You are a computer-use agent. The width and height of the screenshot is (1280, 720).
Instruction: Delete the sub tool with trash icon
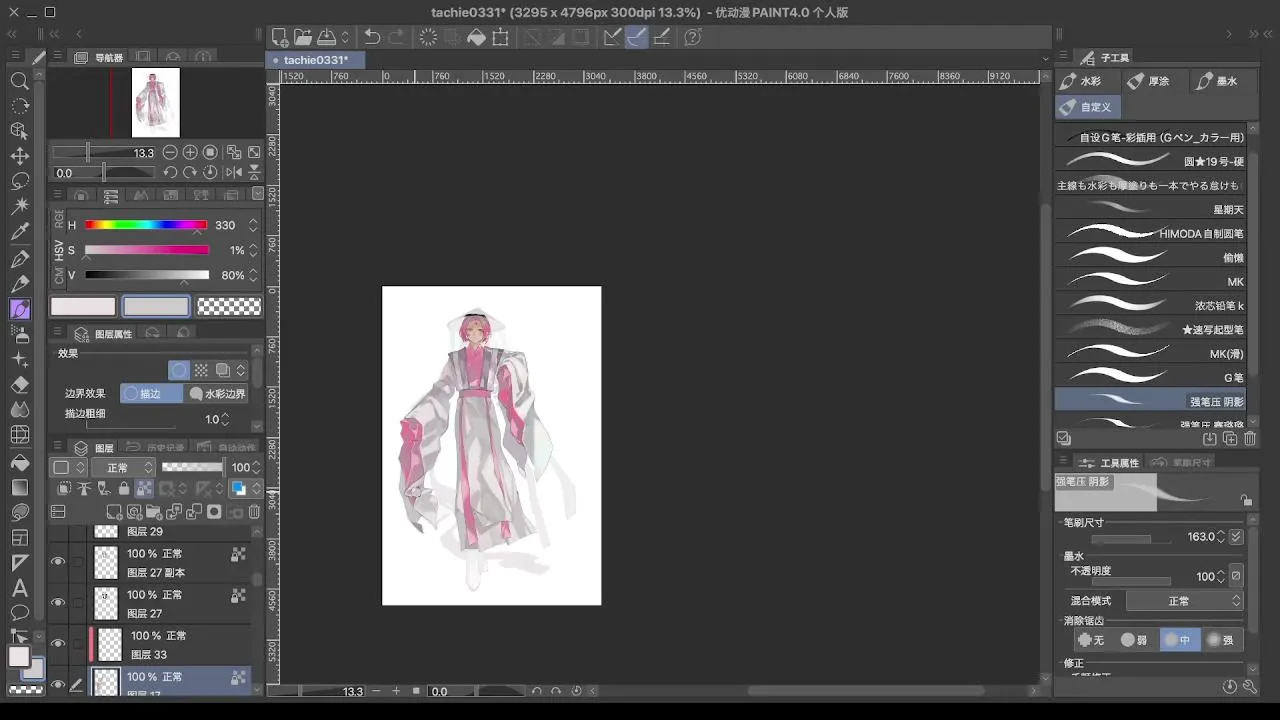(1250, 439)
